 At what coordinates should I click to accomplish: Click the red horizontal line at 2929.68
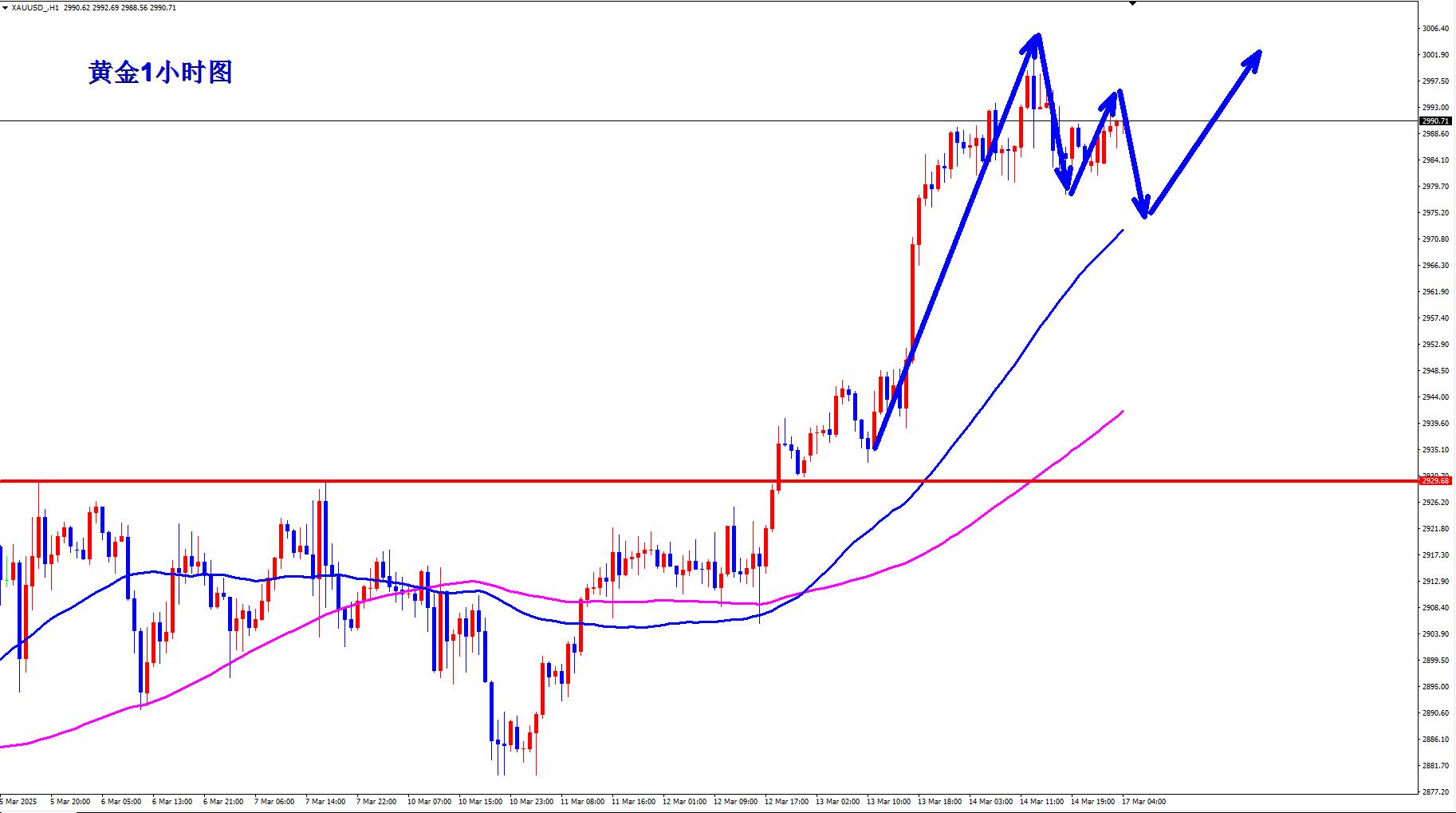(x=478, y=481)
